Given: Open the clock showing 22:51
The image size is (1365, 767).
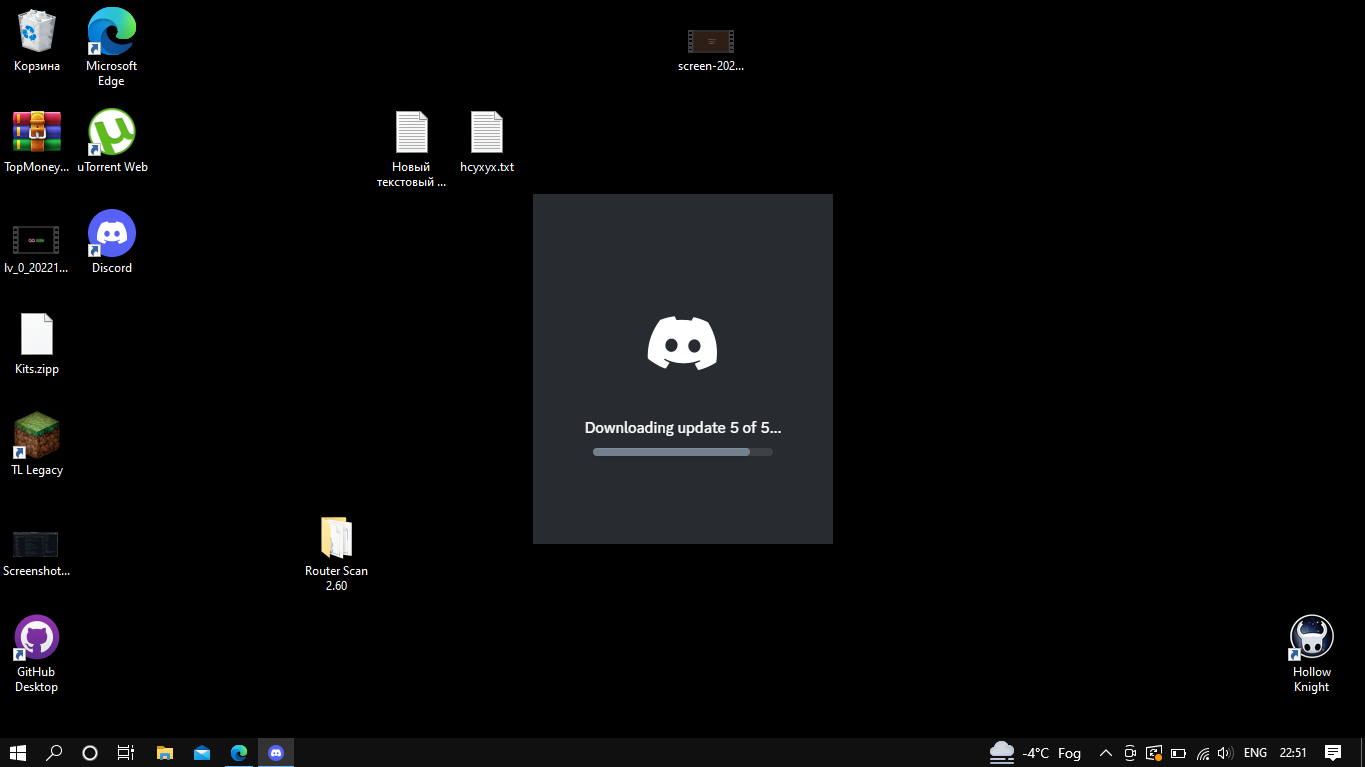Looking at the screenshot, I should click(1293, 753).
